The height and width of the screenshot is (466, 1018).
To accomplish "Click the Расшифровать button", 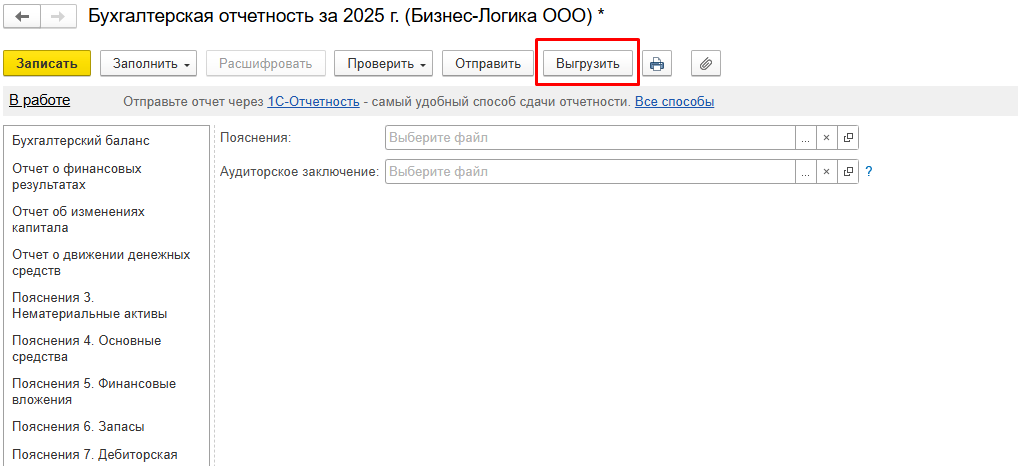I will tap(266, 64).
